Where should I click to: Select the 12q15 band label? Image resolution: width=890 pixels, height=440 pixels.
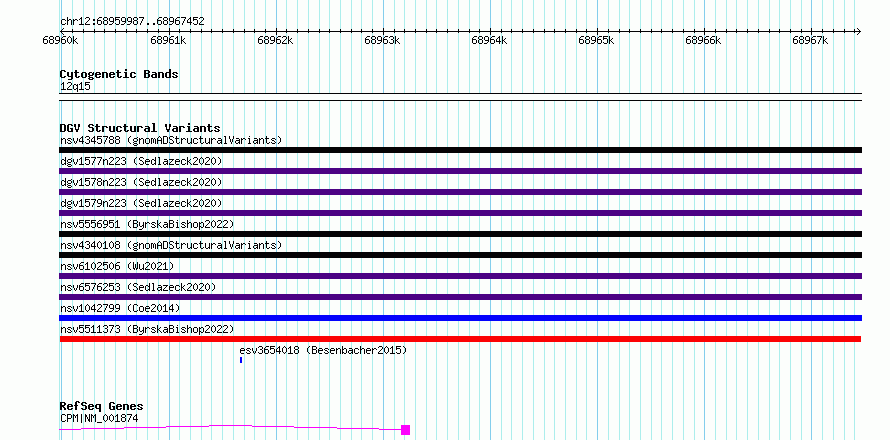(75, 87)
